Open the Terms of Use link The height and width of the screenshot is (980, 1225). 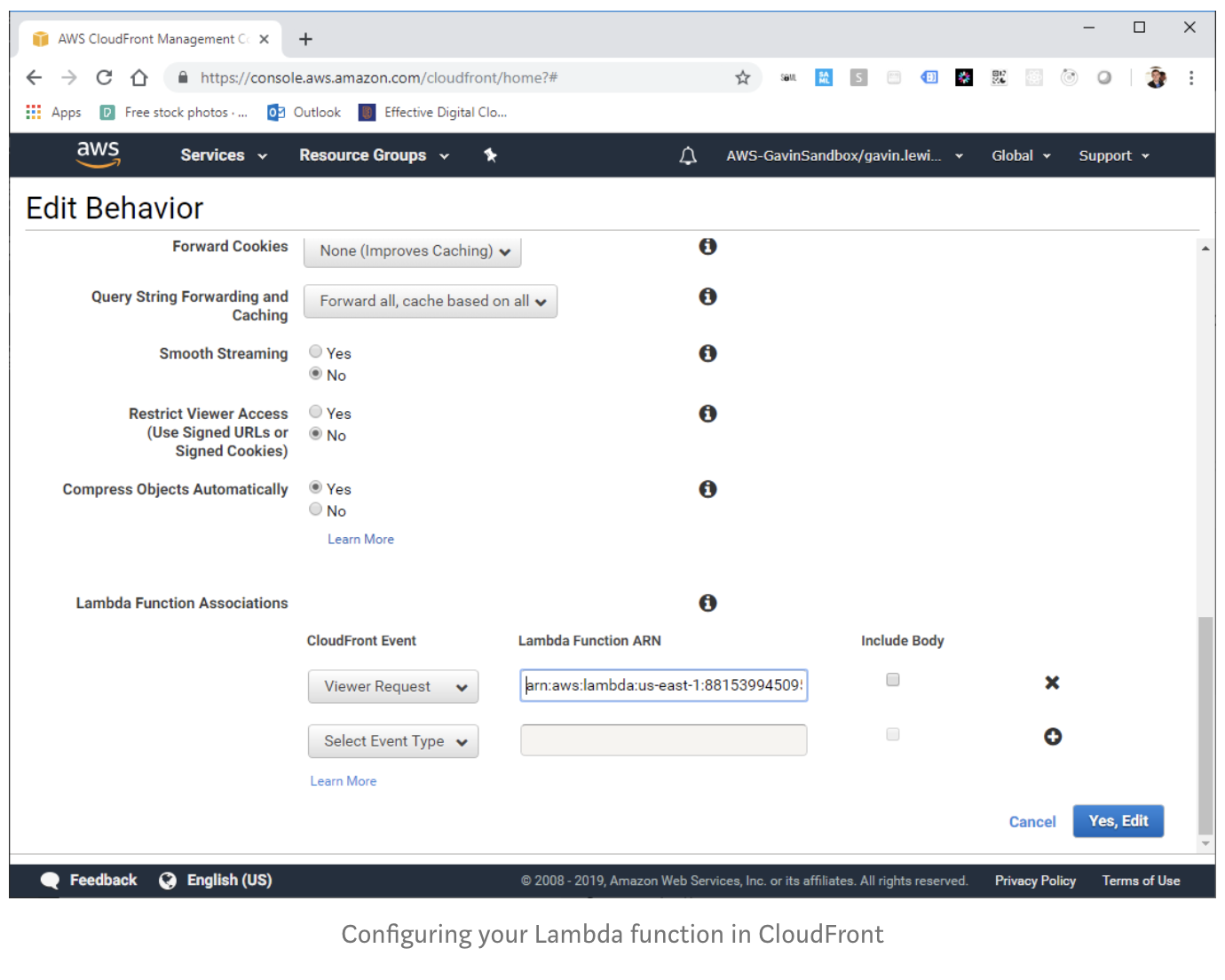(1141, 881)
